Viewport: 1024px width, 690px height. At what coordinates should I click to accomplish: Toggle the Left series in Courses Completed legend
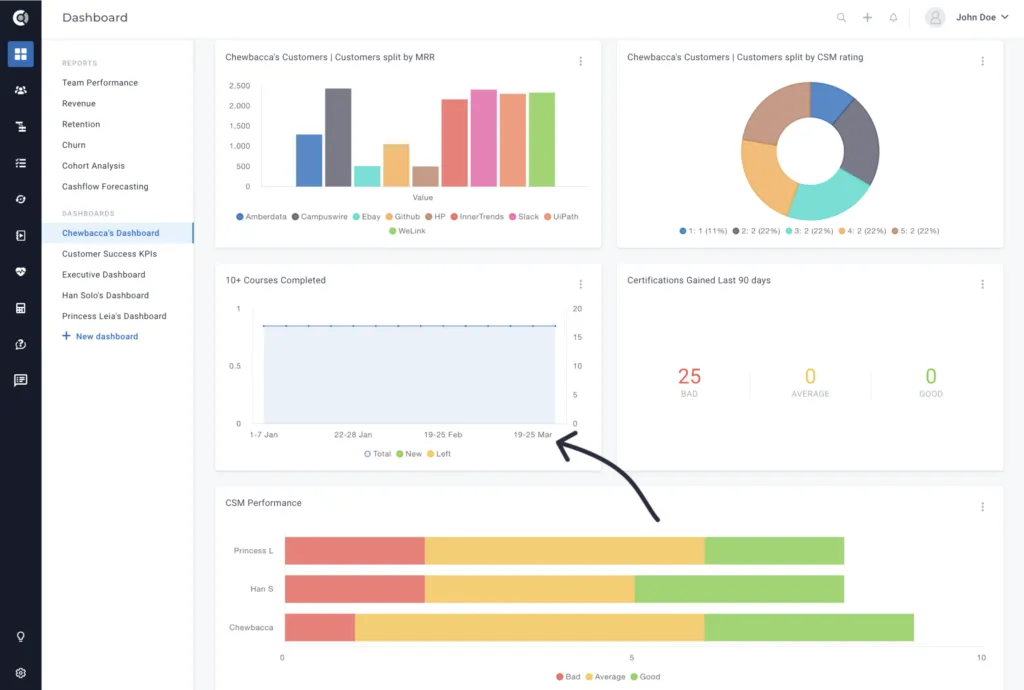coord(439,454)
